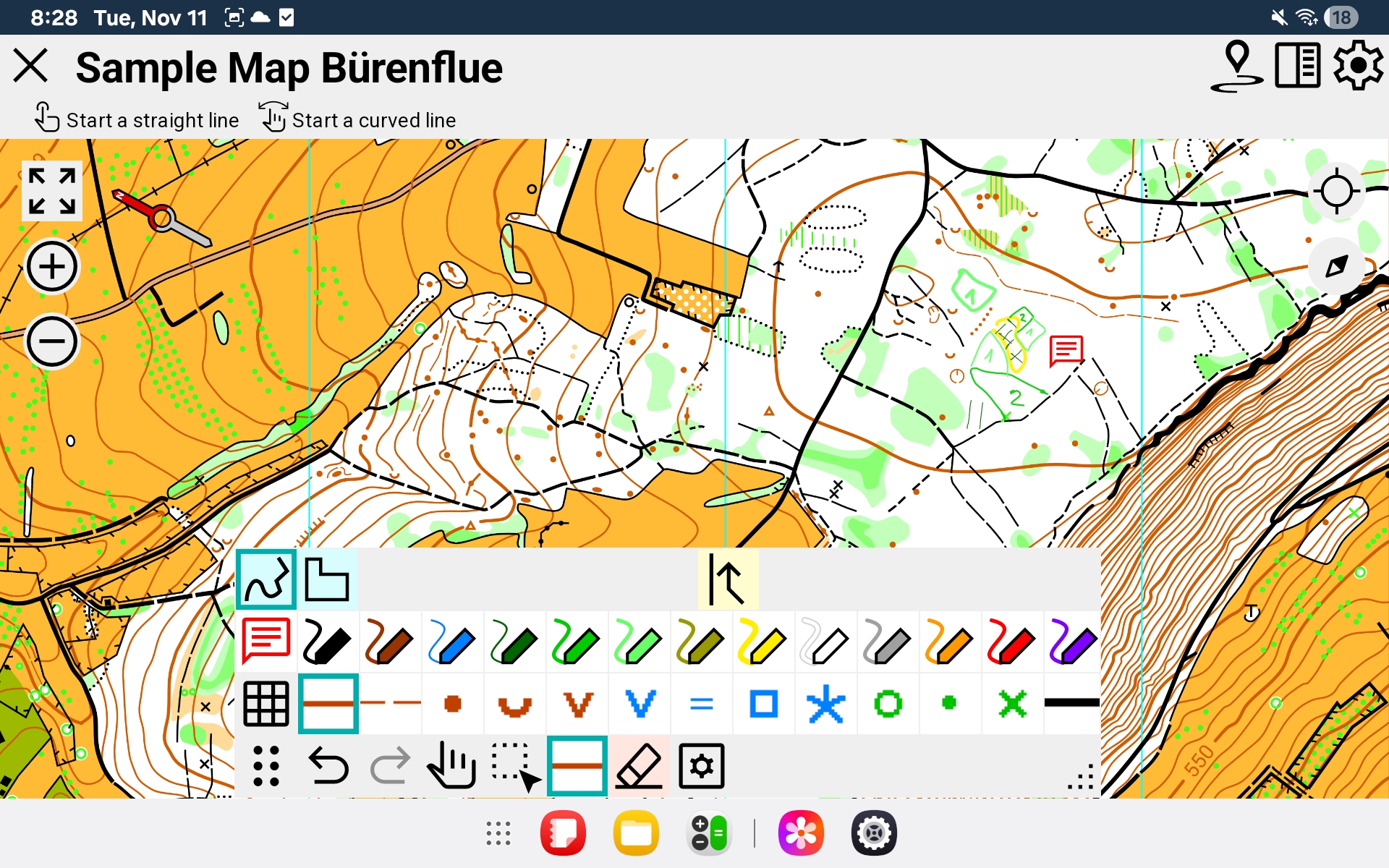The image size is (1389, 868).
Task: Close the Sample Map Bürenflue view
Action: pos(30,67)
